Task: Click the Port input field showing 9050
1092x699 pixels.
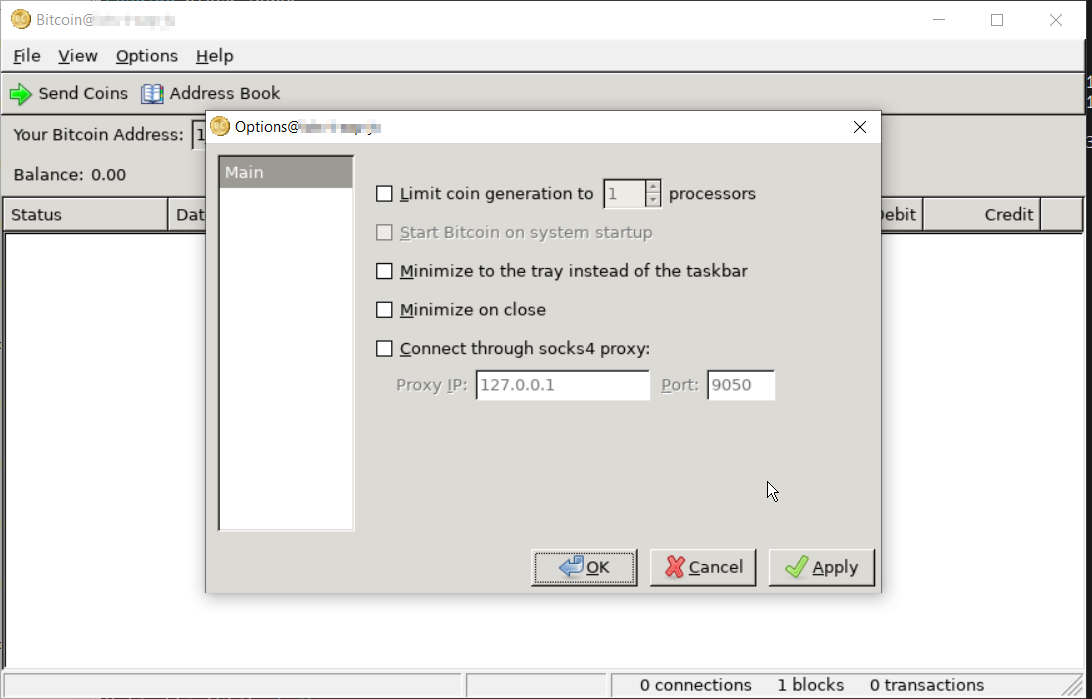Action: click(x=740, y=385)
